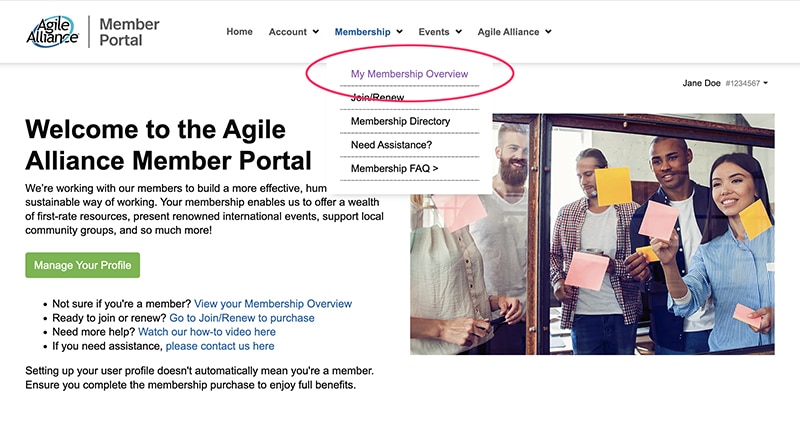The height and width of the screenshot is (425, 800).
Task: Open the Jane Doe user dropdown arrow
Action: [766, 83]
